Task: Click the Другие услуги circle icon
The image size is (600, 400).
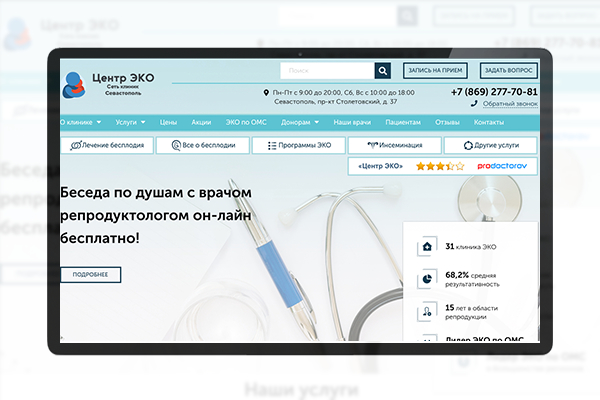Action: click(x=468, y=145)
